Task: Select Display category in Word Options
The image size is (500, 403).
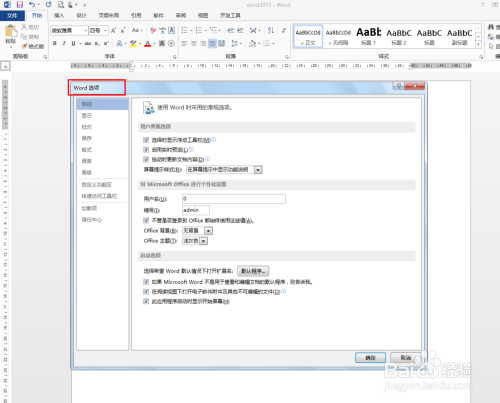Action: [x=102, y=116]
